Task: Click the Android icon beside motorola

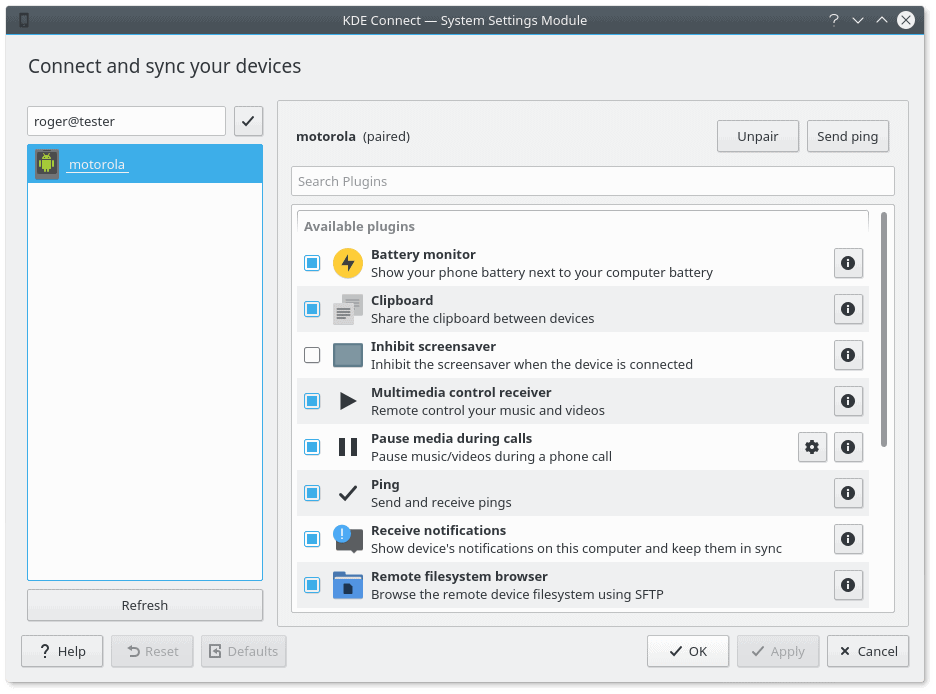Action: [x=47, y=164]
